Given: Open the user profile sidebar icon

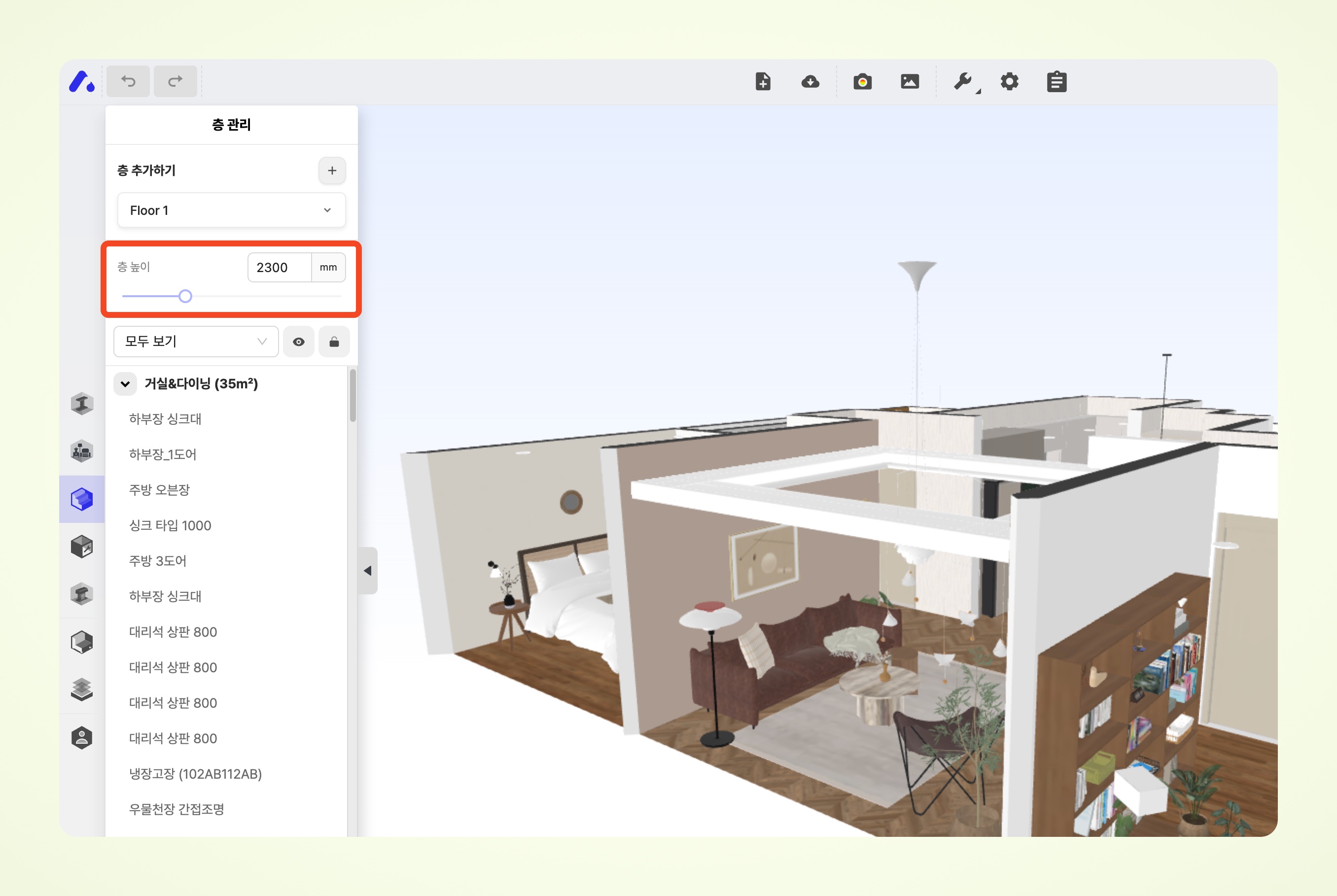Looking at the screenshot, I should (x=82, y=738).
